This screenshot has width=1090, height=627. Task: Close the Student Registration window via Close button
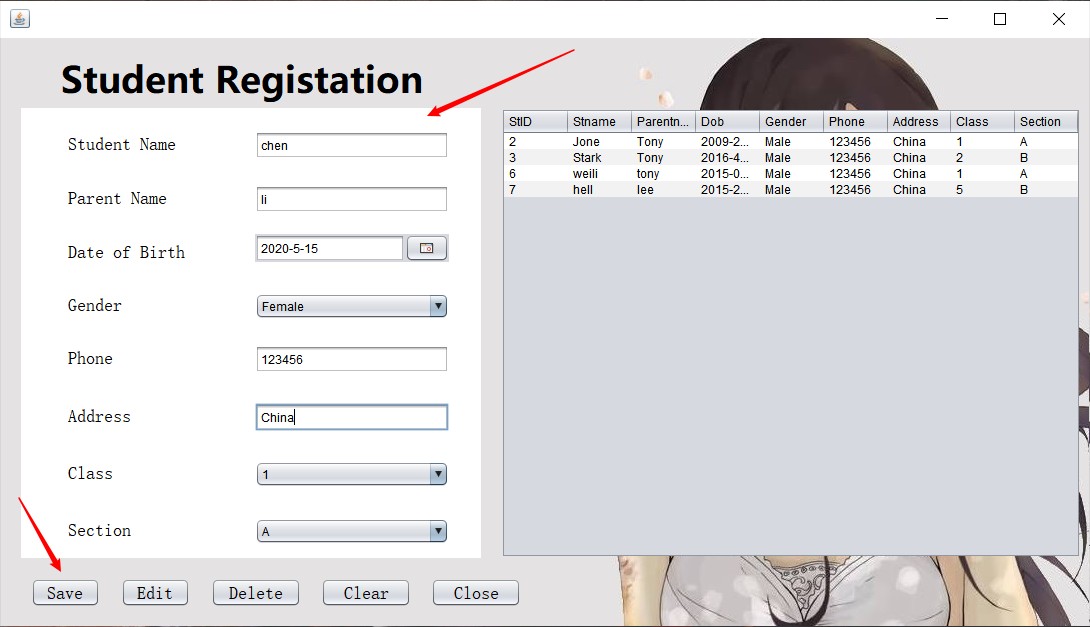[x=475, y=592]
